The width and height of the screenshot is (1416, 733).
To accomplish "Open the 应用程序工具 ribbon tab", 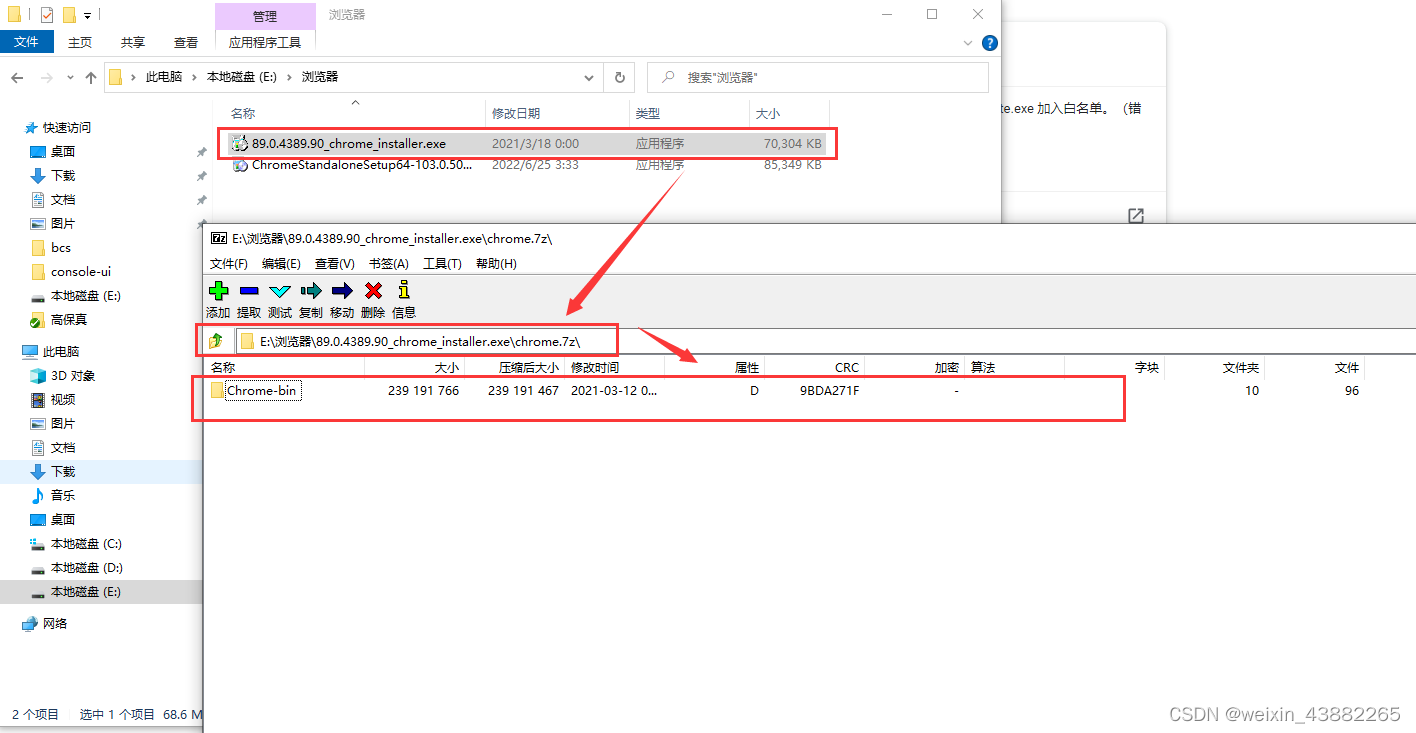I will point(265,42).
